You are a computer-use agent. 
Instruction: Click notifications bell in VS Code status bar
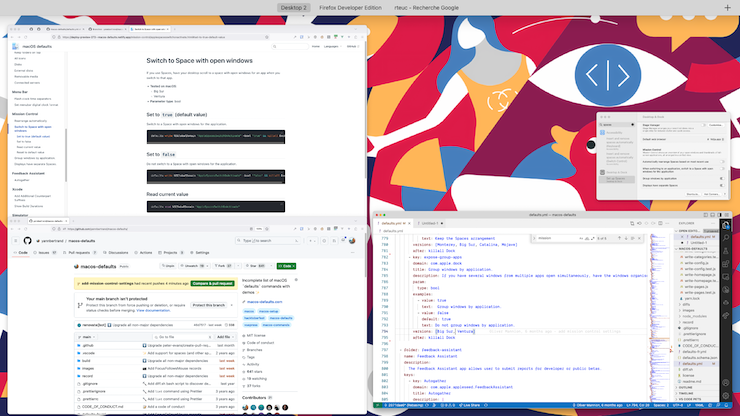(x=727, y=405)
